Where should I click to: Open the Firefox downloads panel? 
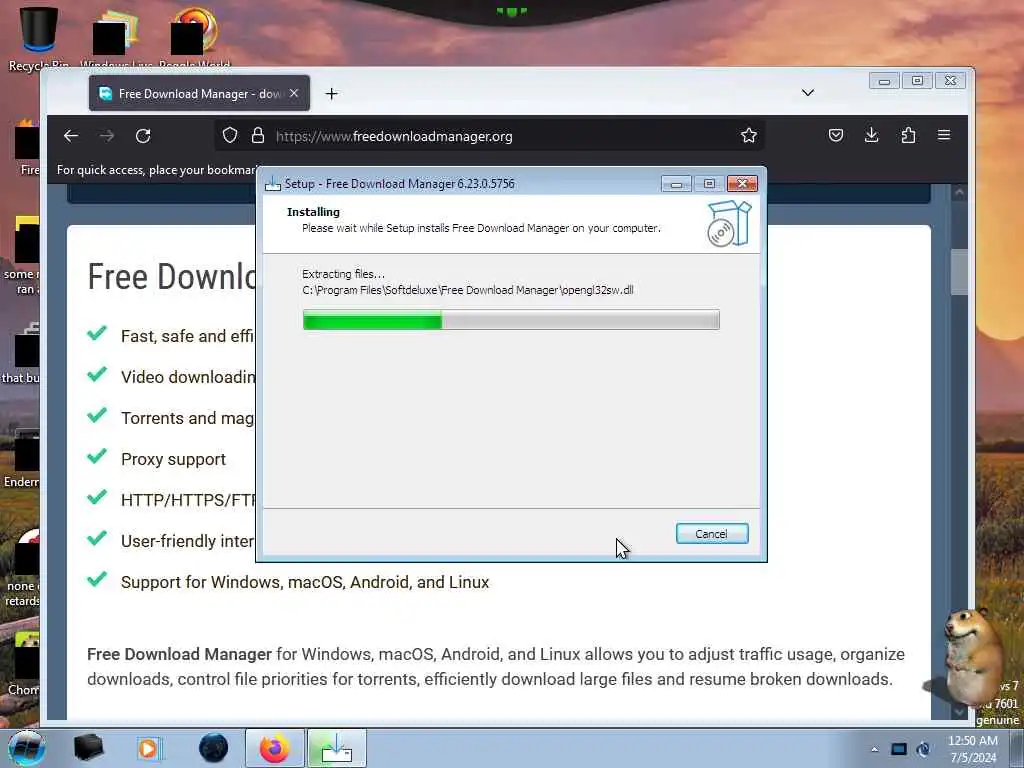click(x=871, y=135)
